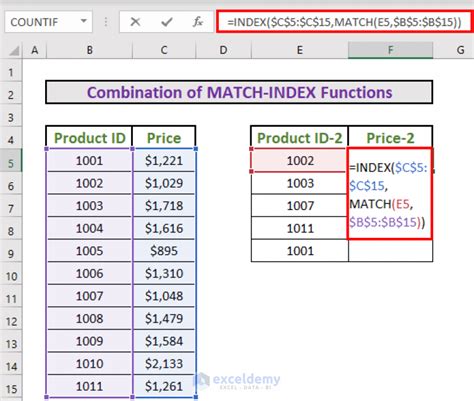Expand the Name Box dropdown arrow

tap(84, 21)
